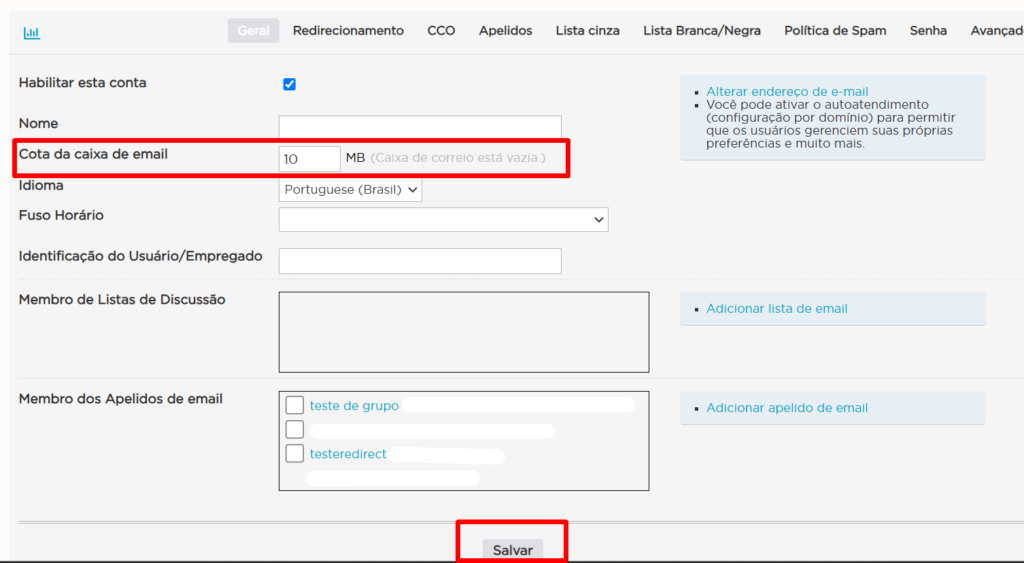Focus the Nome text field
This screenshot has width=1024, height=563.
pyautogui.click(x=420, y=127)
